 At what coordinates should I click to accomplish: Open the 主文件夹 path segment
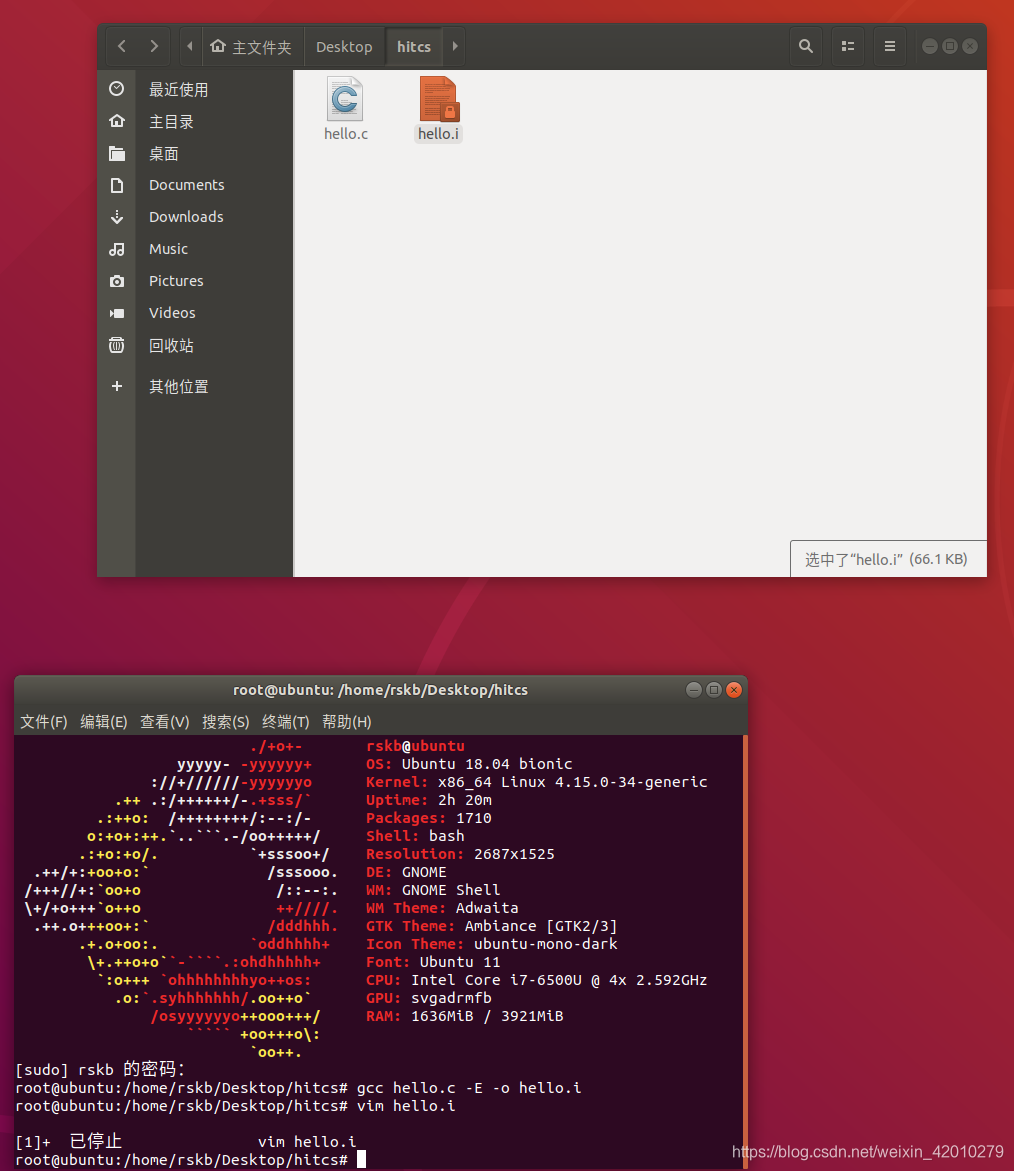click(x=251, y=47)
